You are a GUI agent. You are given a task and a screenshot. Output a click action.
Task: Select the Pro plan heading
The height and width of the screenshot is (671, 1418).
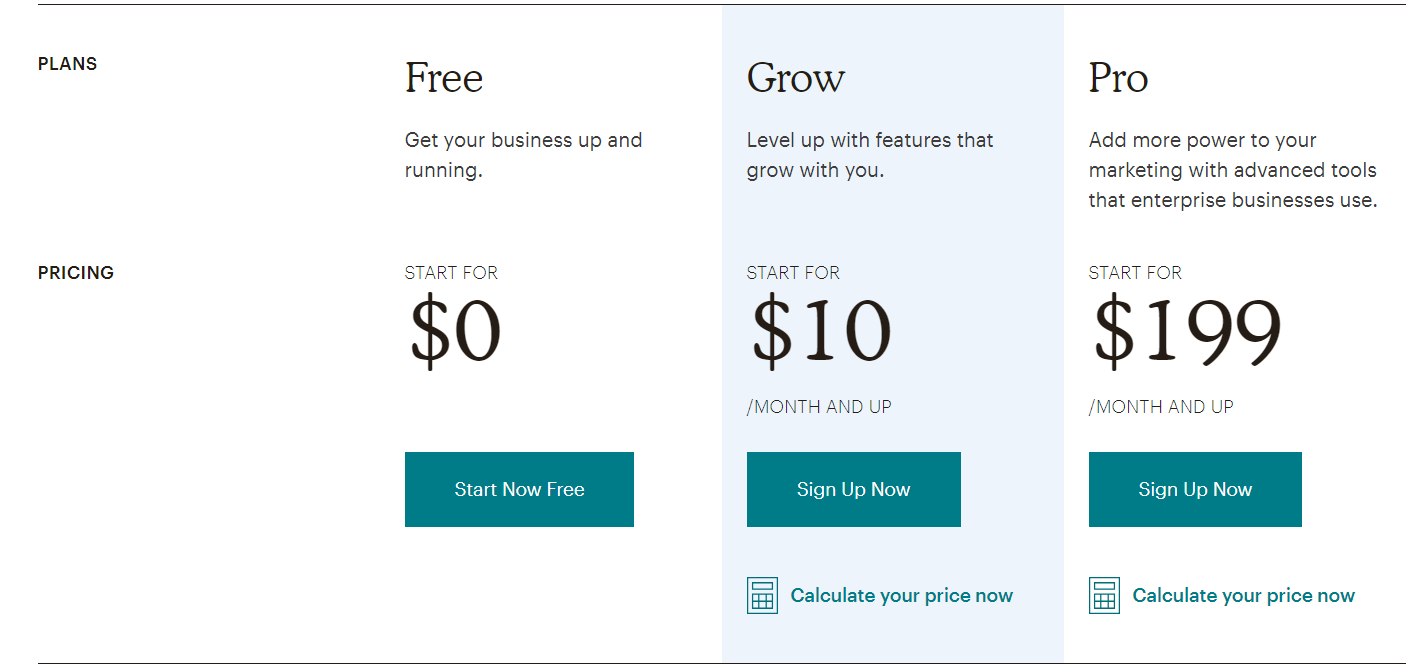tap(1118, 78)
